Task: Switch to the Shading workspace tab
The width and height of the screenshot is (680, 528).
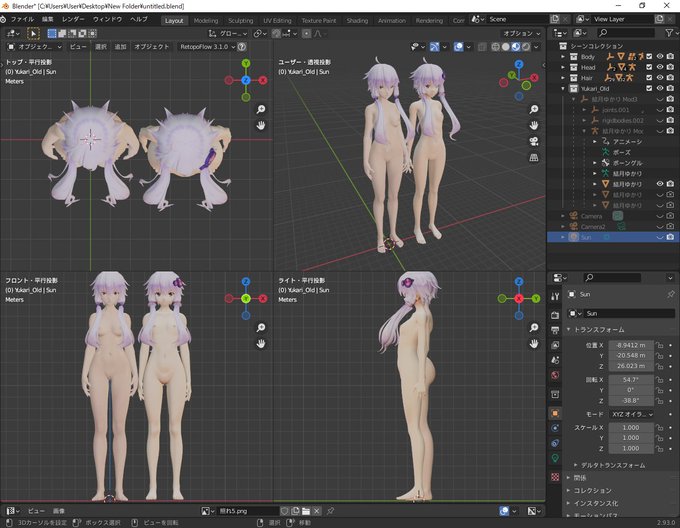Action: [x=357, y=20]
